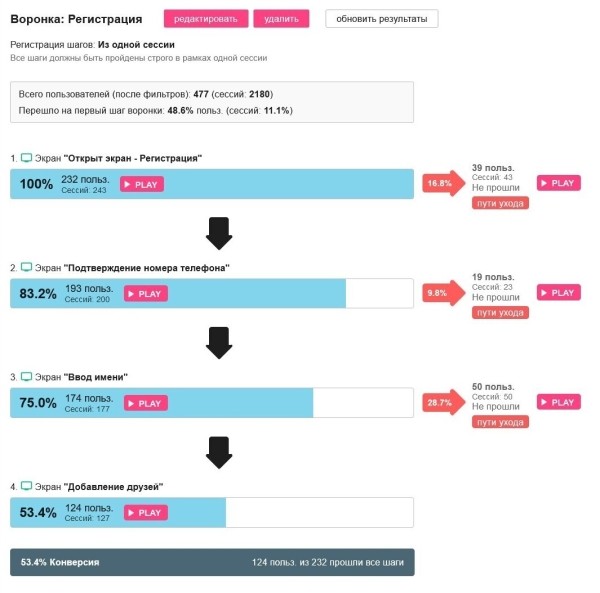Viewport: 600px width, 593px height.
Task: Play sessions for the 232 users step
Action: (141, 184)
